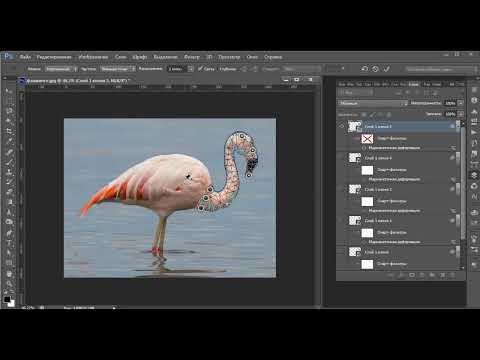Click the delete layer trash icon
The height and width of the screenshot is (360, 480).
pyautogui.click(x=453, y=275)
